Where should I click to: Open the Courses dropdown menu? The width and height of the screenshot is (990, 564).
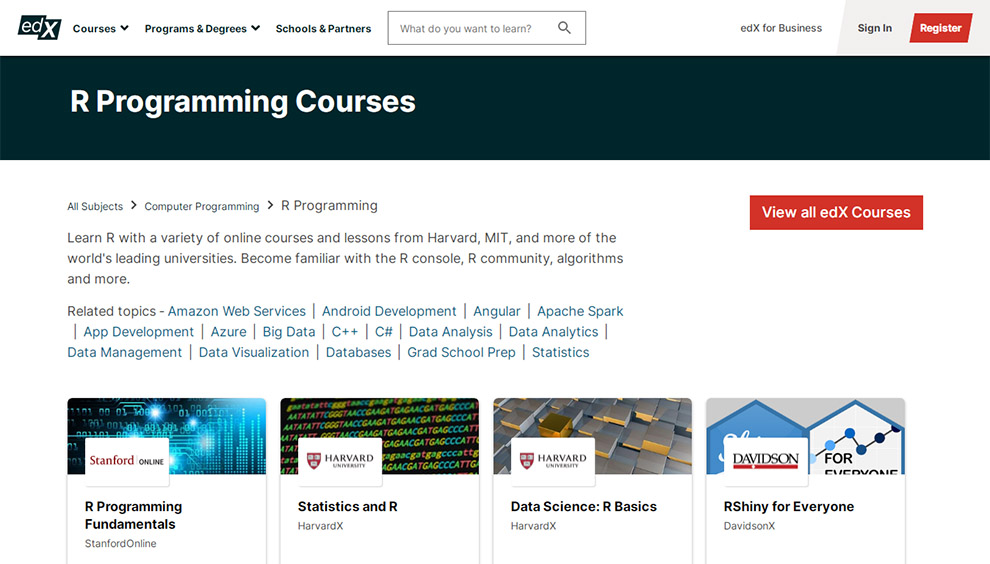pyautogui.click(x=100, y=28)
